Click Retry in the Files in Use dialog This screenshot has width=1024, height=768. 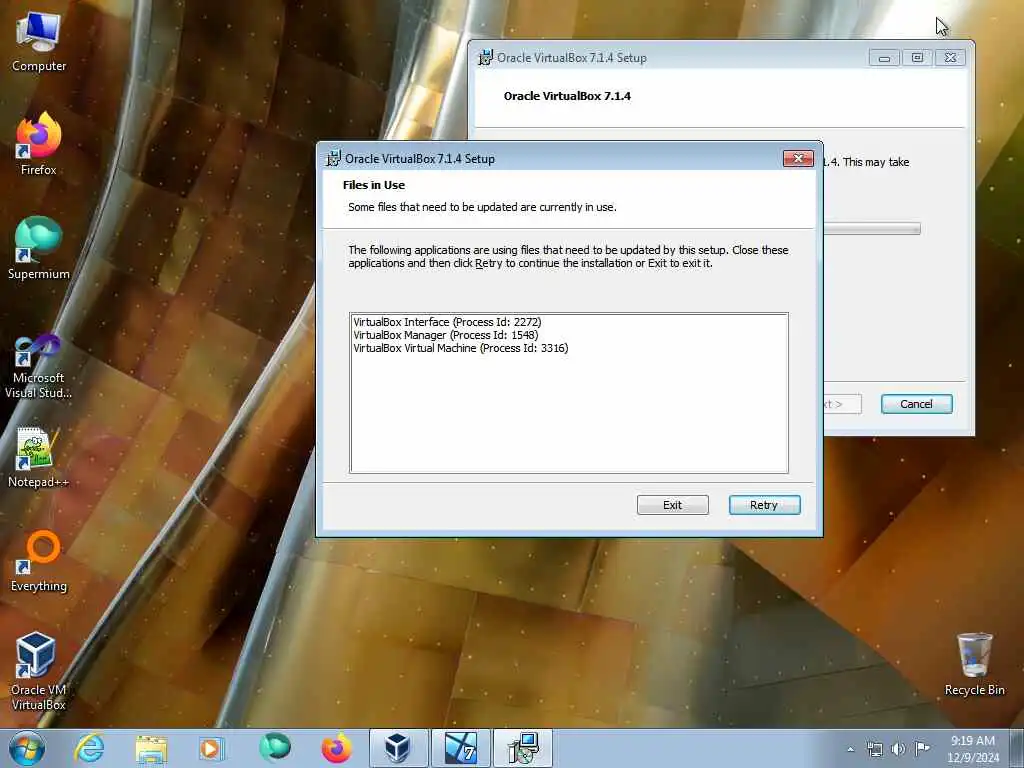tap(764, 505)
